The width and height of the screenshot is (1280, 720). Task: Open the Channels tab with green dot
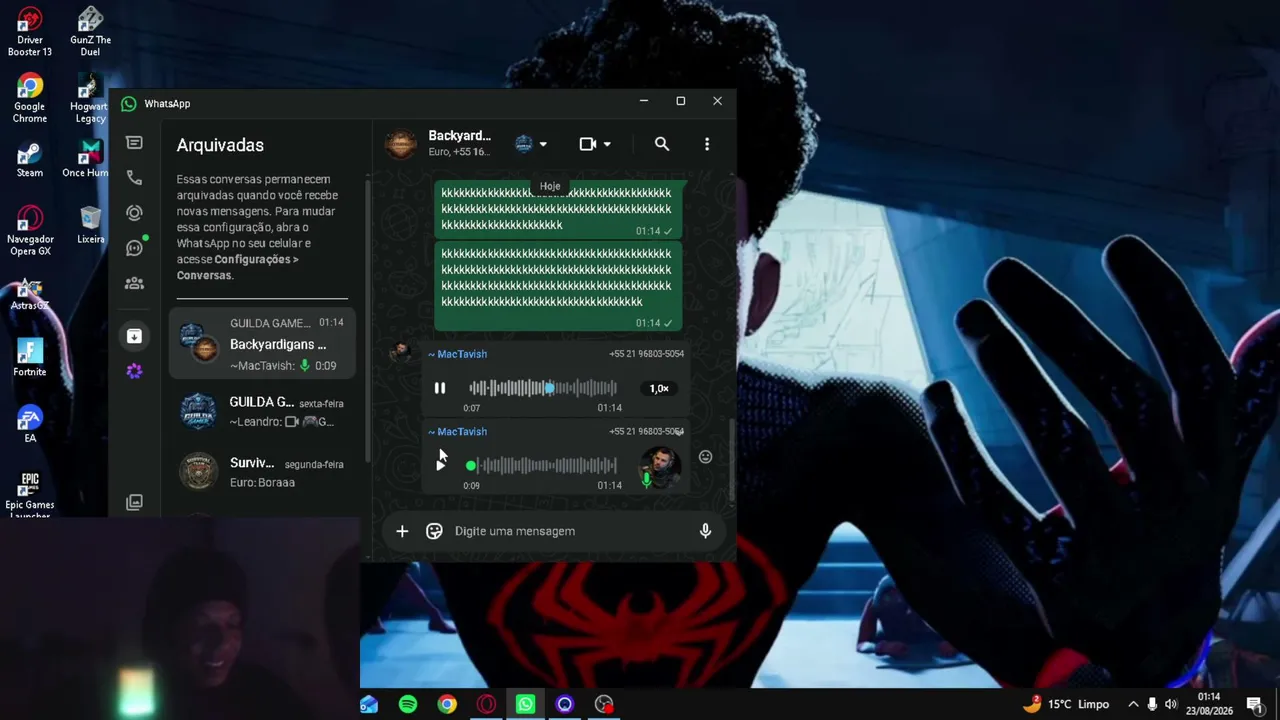click(x=134, y=248)
